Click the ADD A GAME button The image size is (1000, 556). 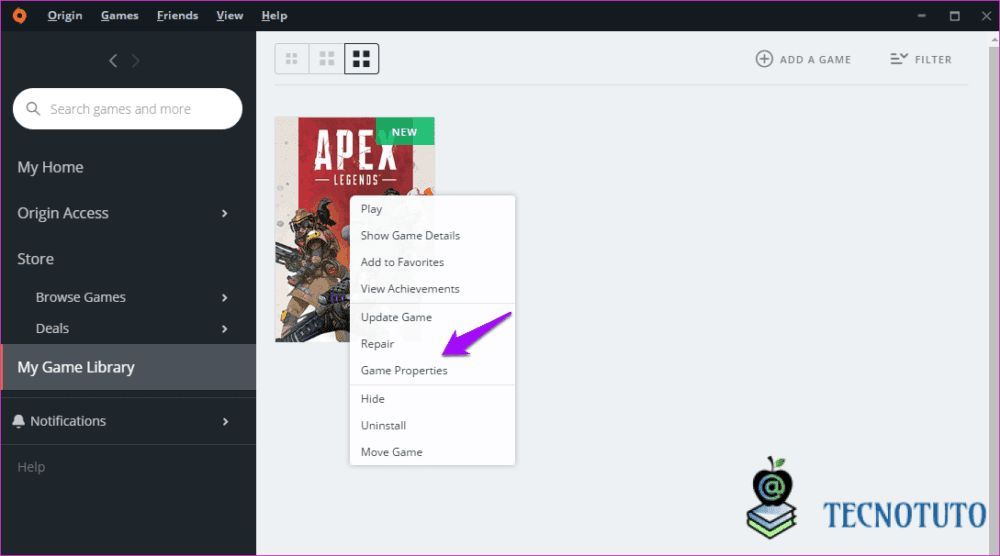pyautogui.click(x=804, y=59)
